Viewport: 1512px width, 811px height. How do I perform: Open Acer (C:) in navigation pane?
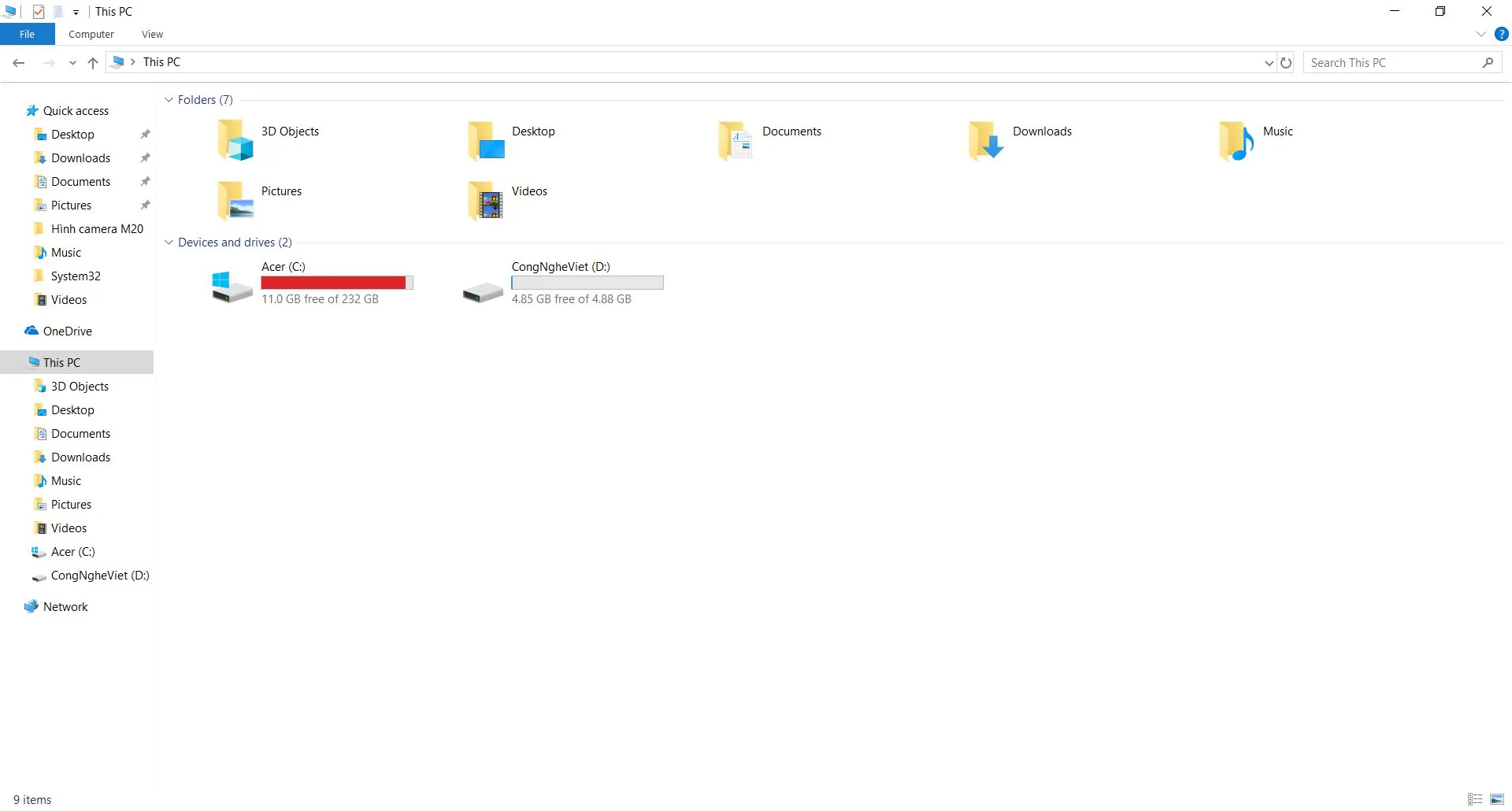coord(72,552)
